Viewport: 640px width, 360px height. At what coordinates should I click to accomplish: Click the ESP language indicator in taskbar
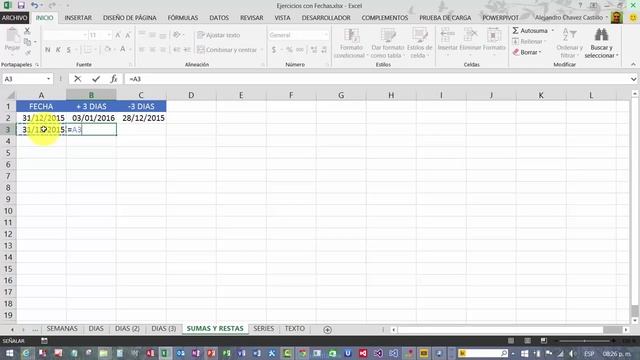coord(589,353)
